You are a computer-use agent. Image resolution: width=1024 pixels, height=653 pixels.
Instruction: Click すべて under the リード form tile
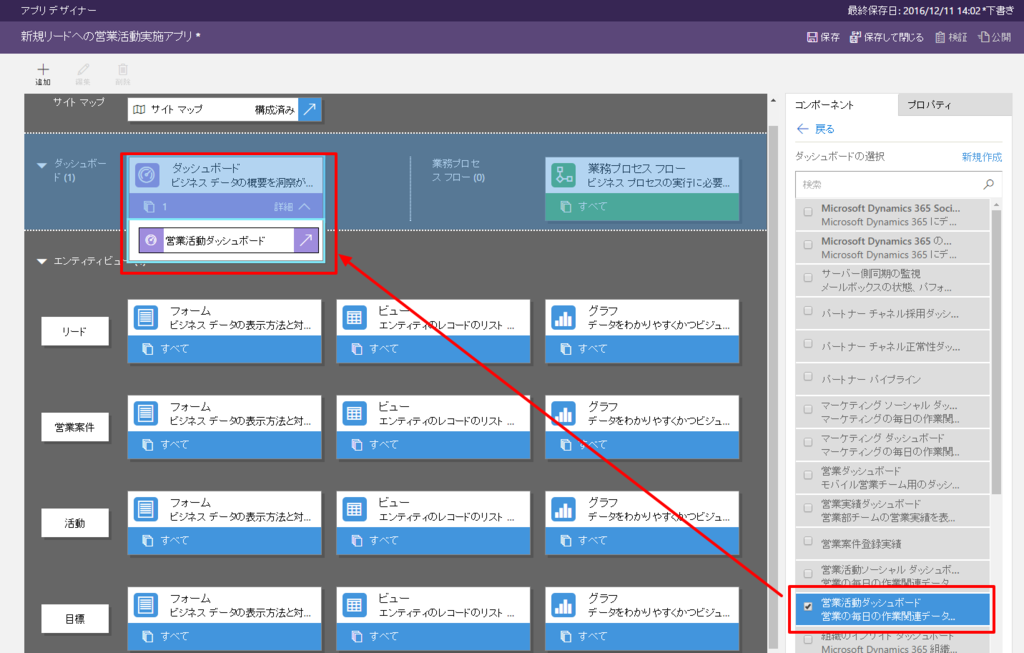tap(174, 349)
